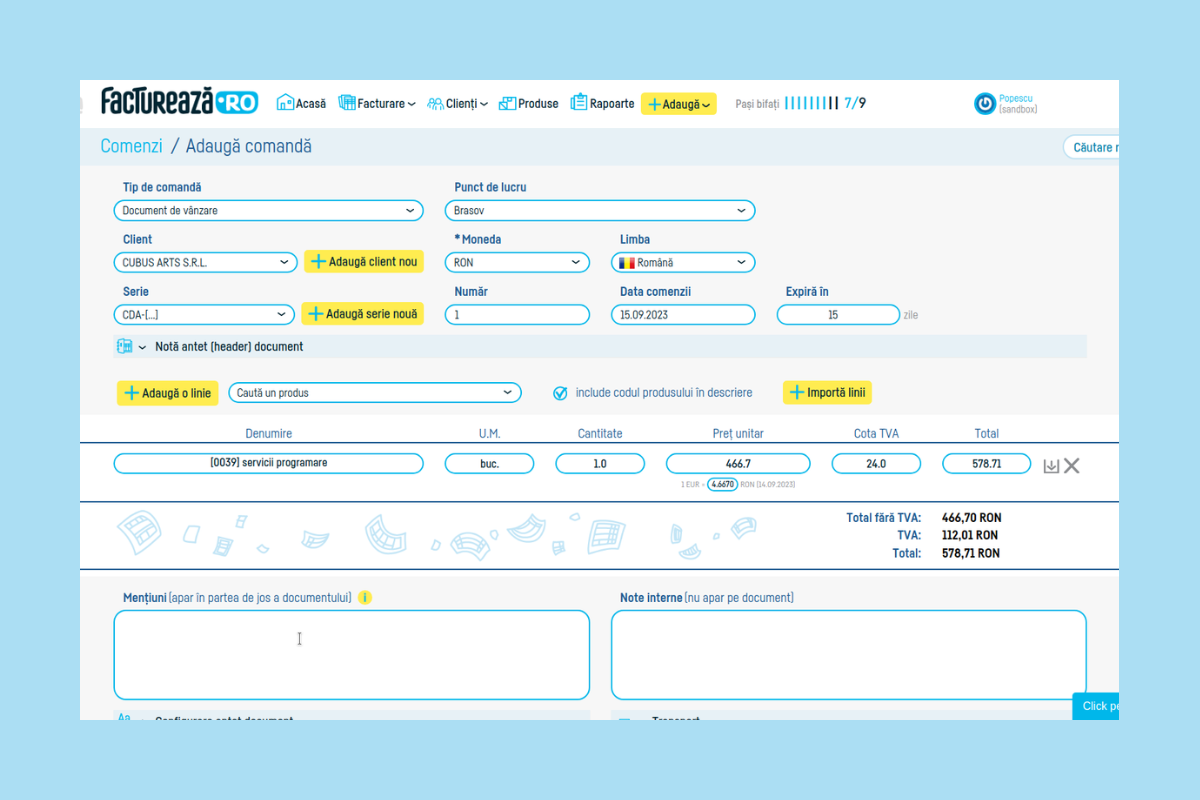1200x800 pixels.
Task: Expand the Notă antet (header) document section
Action: pyautogui.click(x=228, y=347)
